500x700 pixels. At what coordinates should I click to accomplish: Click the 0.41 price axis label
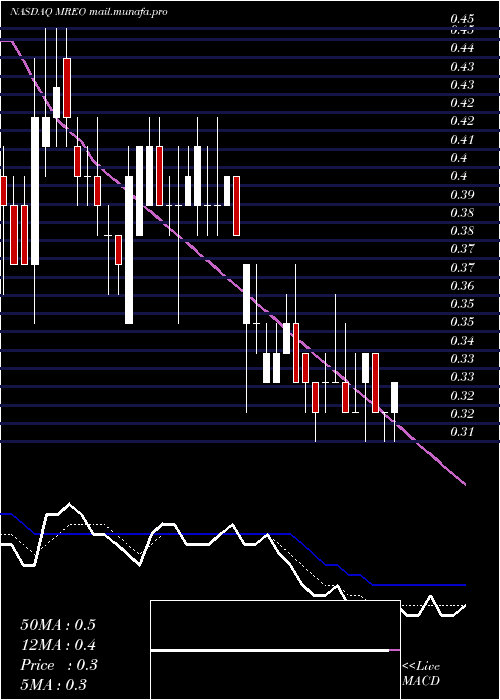coord(462,140)
